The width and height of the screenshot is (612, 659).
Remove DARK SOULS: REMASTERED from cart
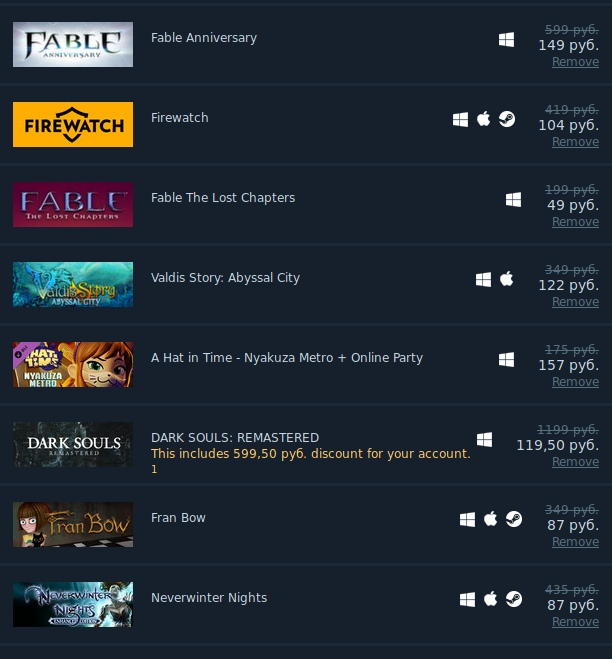pos(575,462)
